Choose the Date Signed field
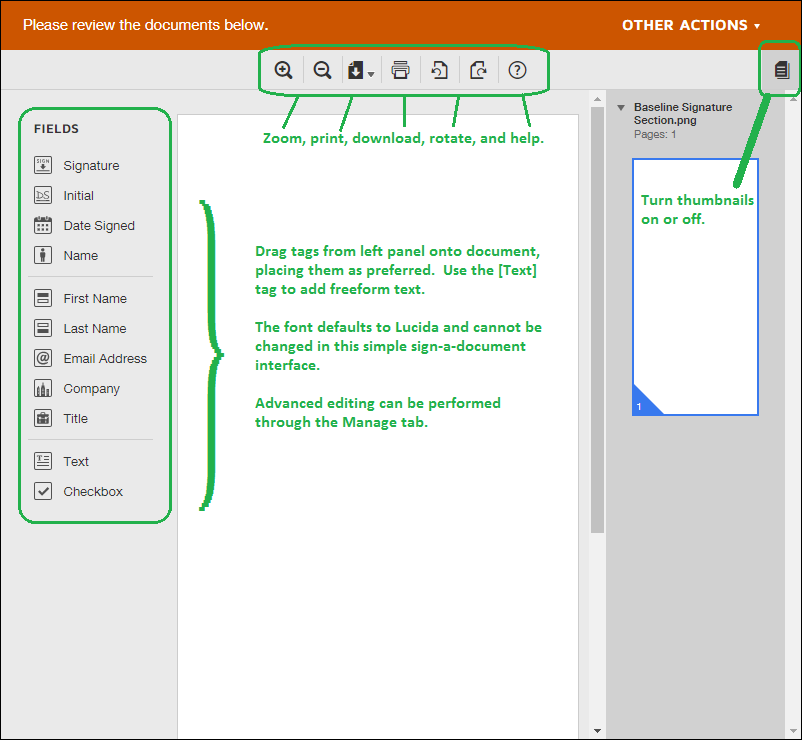Screen dimensions: 802x740 [x=98, y=226]
